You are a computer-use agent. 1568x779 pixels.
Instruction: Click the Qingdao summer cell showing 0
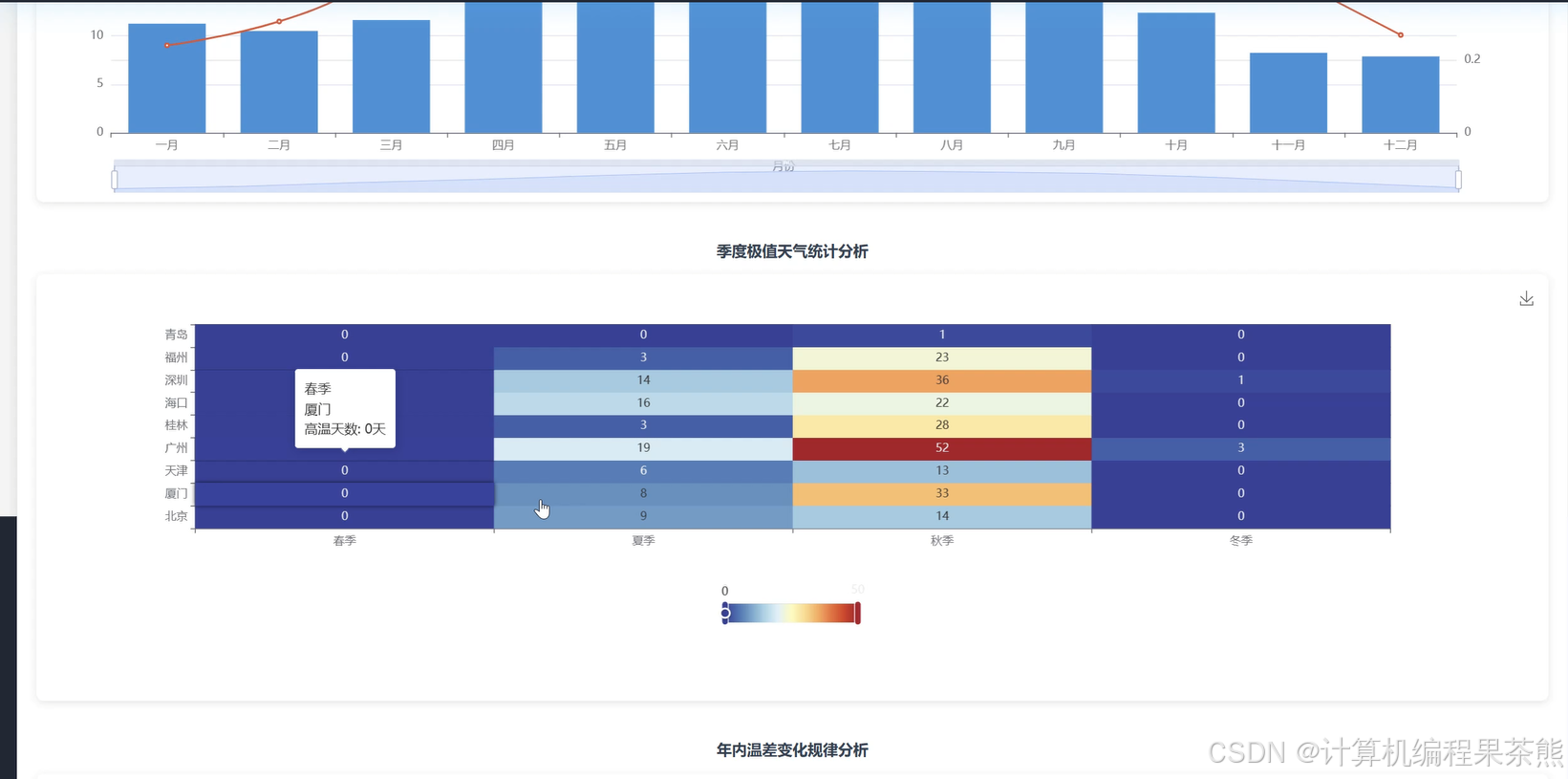[643, 335]
